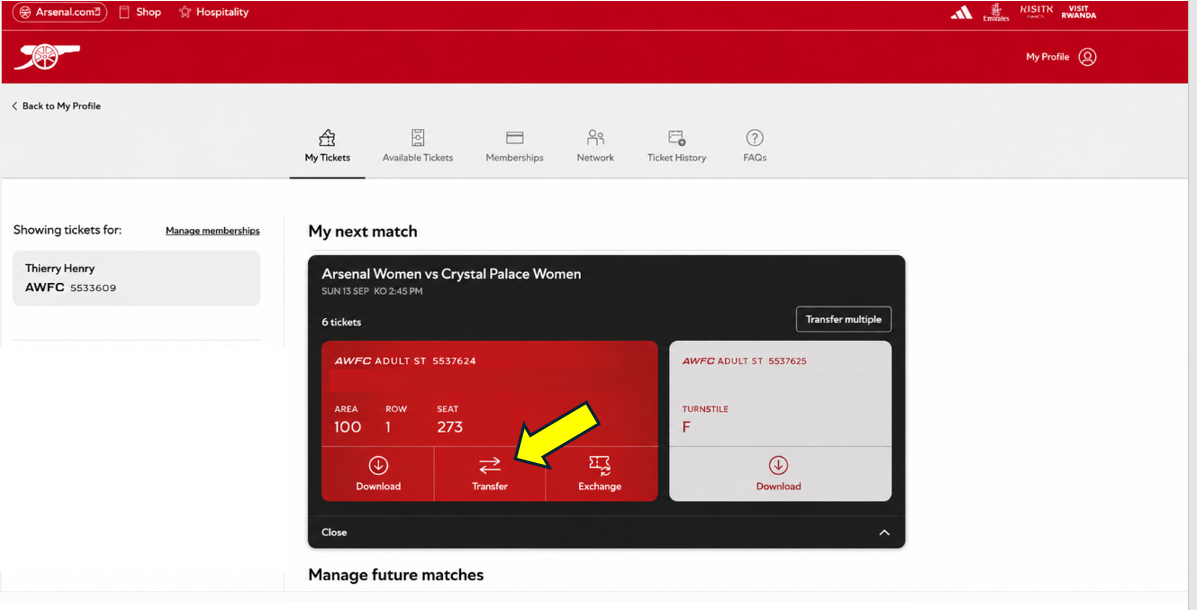The image size is (1197, 610).
Task: Open the Available Tickets tab
Action: coord(418,146)
